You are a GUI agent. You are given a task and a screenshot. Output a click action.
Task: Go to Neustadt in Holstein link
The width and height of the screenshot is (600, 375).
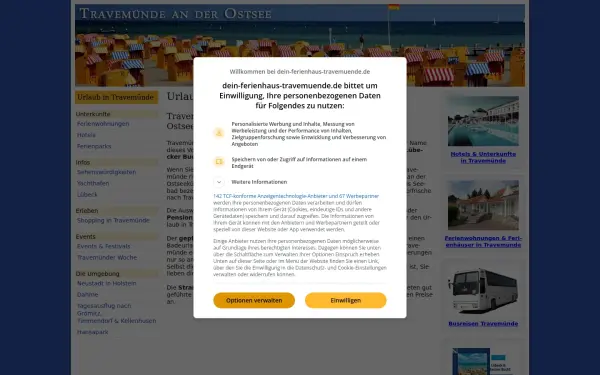107,283
